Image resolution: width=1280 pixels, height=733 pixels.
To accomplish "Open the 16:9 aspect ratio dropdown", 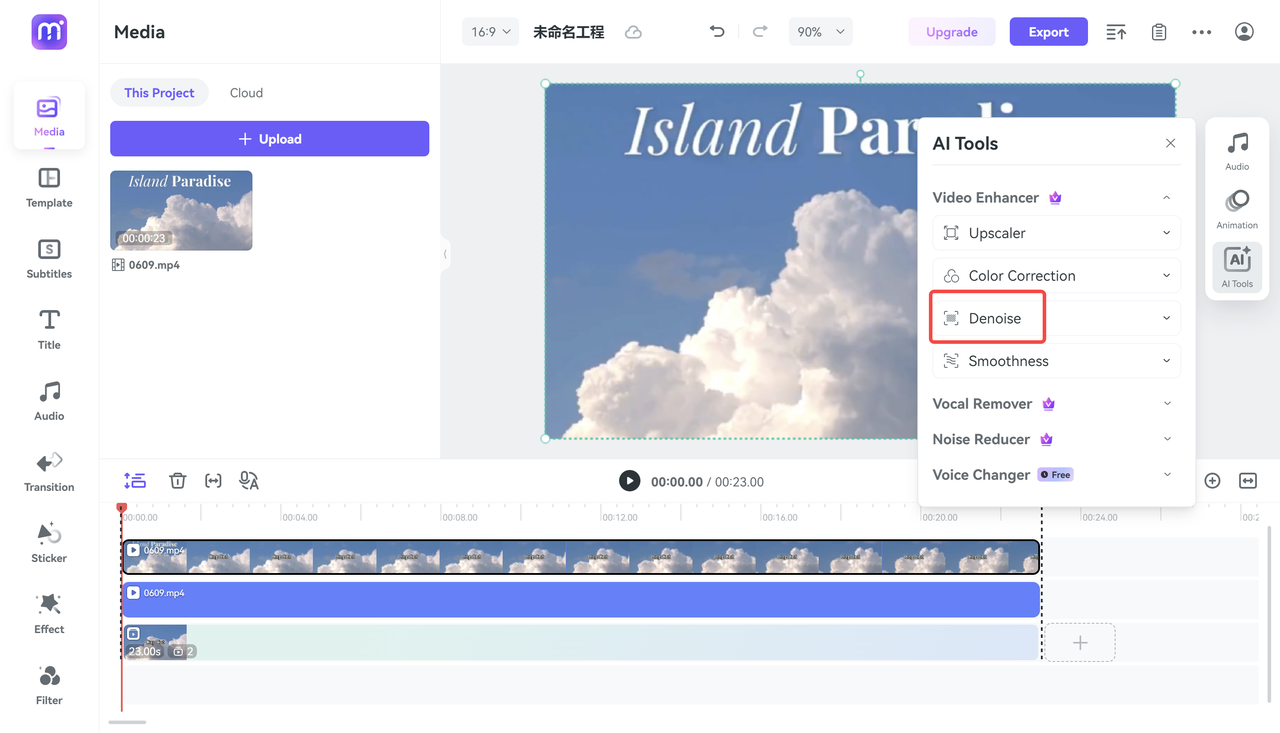I will [490, 31].
